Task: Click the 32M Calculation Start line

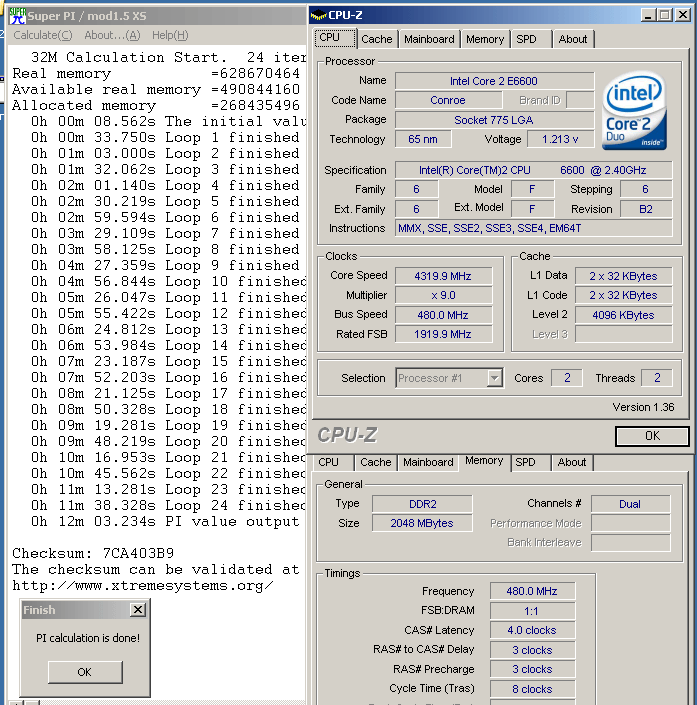Action: [x=168, y=57]
